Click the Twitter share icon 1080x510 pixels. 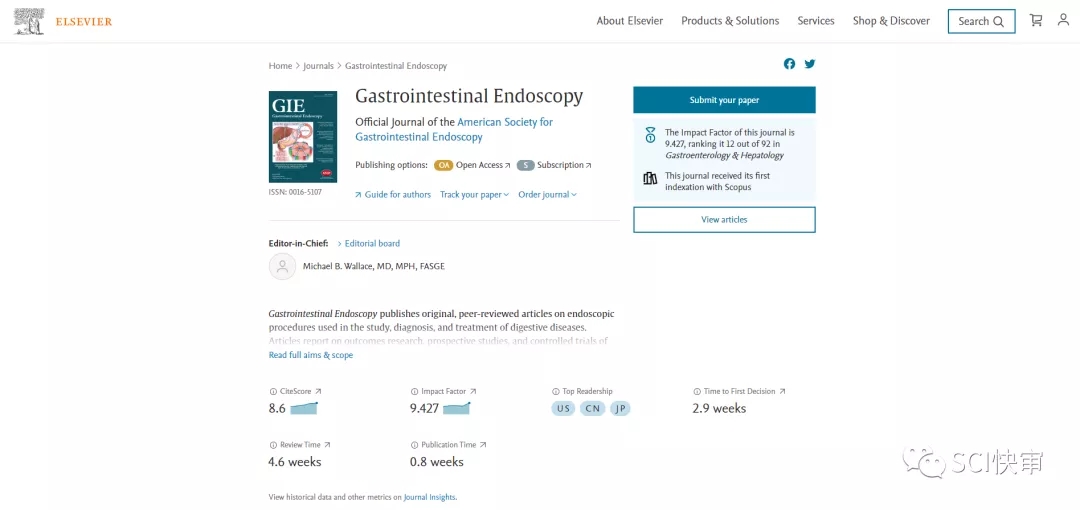coord(810,64)
